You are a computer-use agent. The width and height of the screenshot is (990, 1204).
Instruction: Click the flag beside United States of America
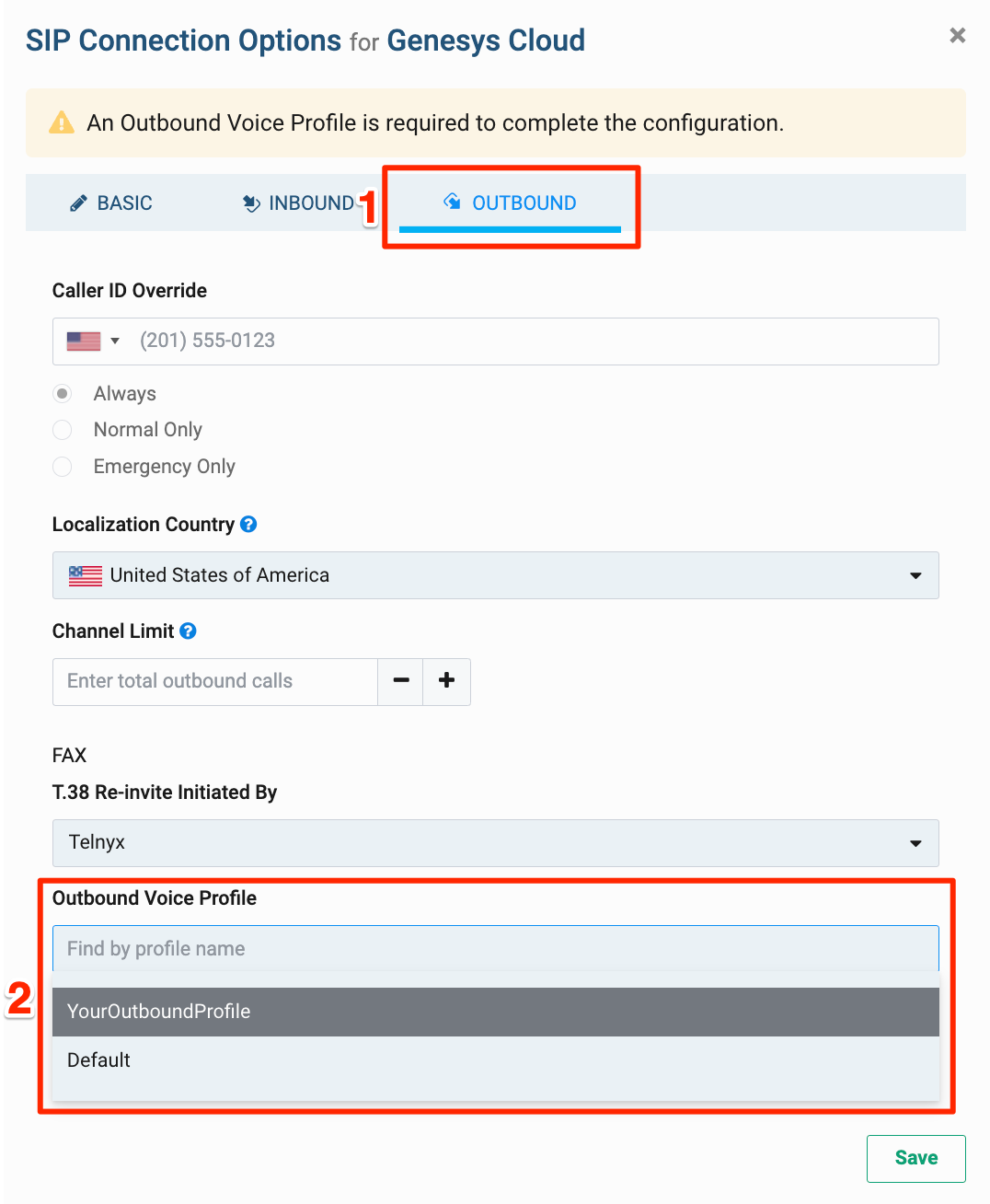84,575
